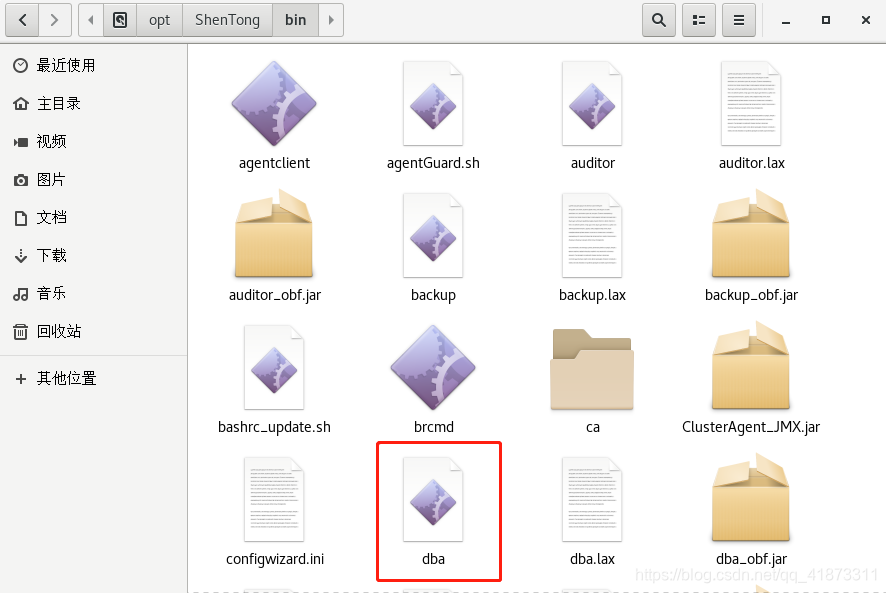Click the ClusterAgent_JMX.jar name label
886x593 pixels.
[751, 427]
